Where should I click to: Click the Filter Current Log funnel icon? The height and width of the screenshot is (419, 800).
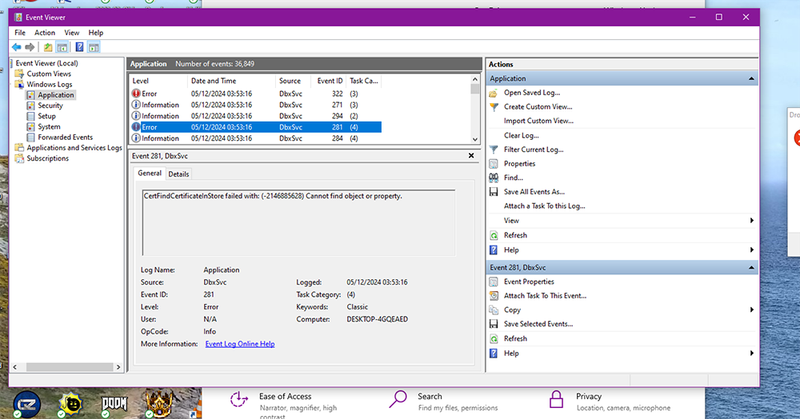494,149
